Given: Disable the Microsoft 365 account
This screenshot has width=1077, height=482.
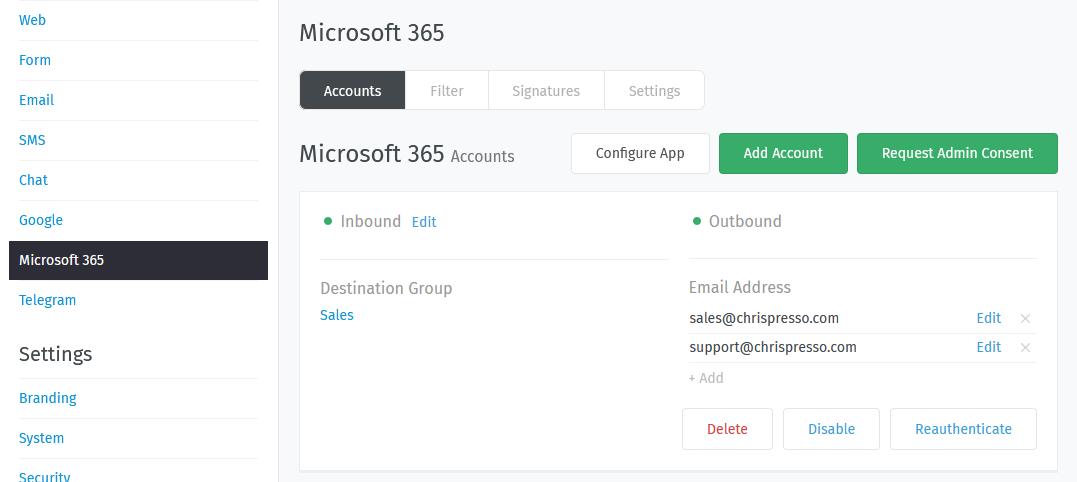Looking at the screenshot, I should pyautogui.click(x=831, y=429).
